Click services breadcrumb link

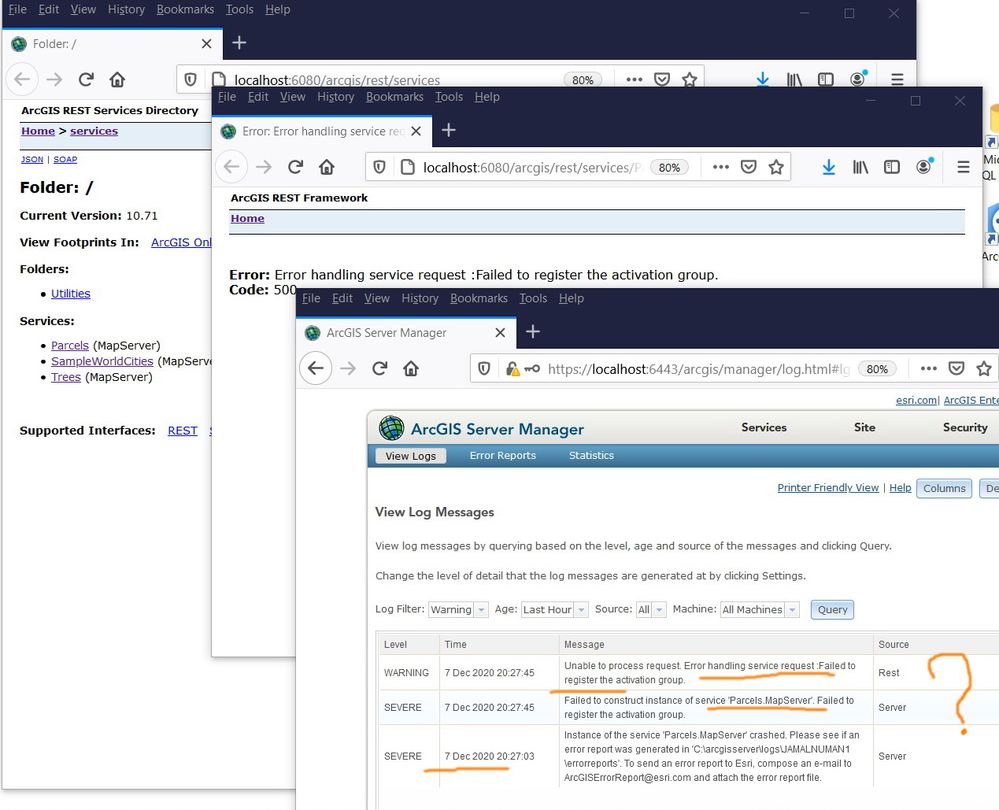[94, 131]
